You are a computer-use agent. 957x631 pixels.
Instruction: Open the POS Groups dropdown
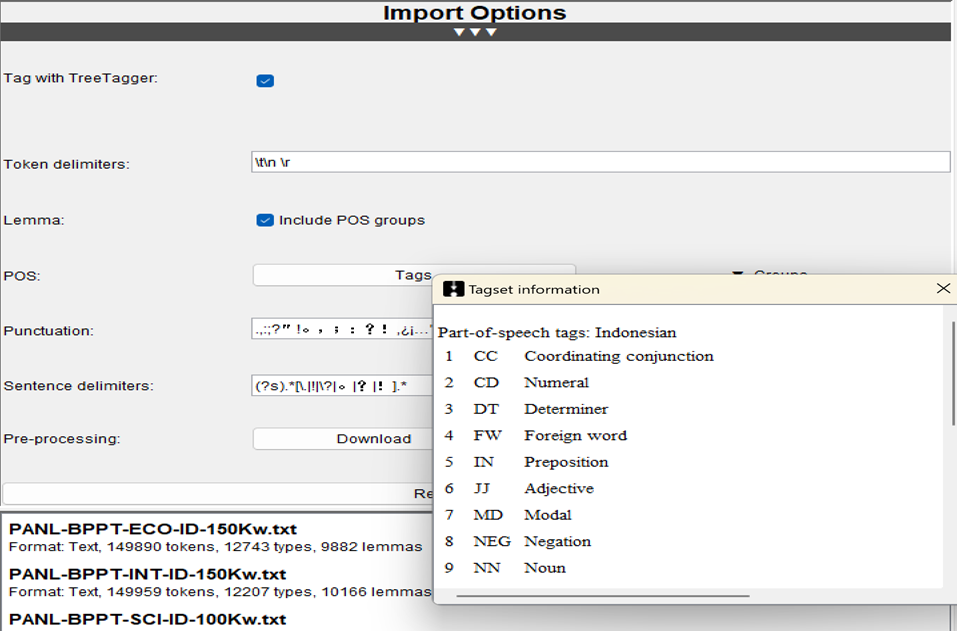click(770, 273)
